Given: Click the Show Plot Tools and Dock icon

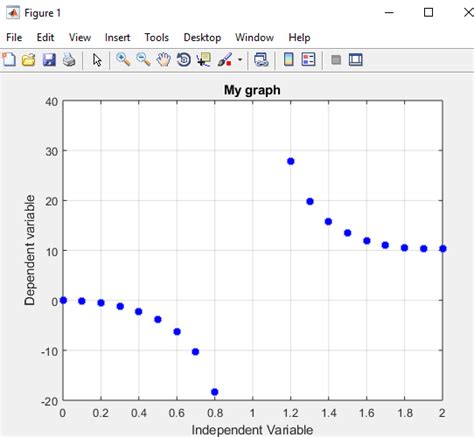Looking at the screenshot, I should point(356,60).
